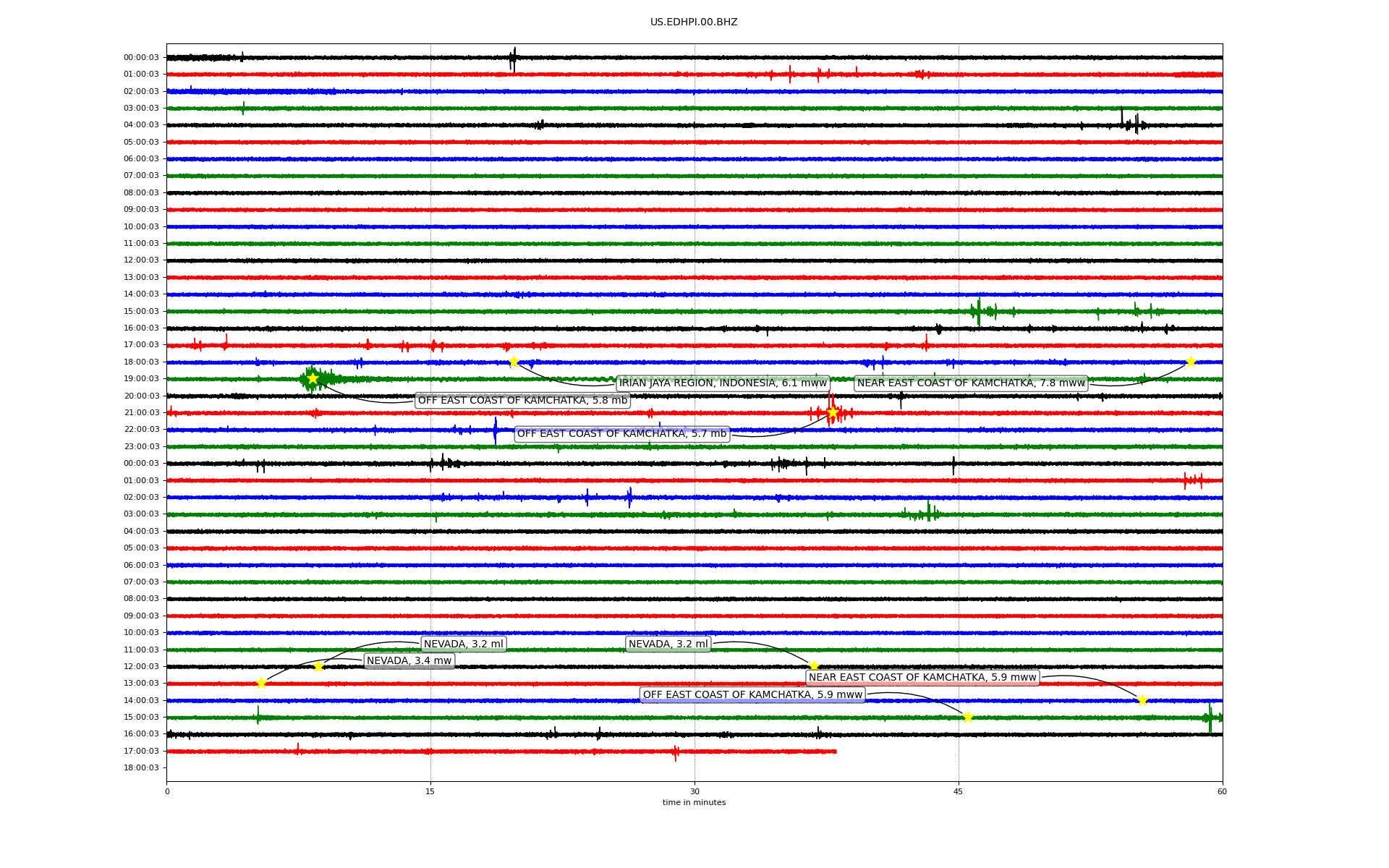
Task: Click the star on the green 19:00:03 trace
Action: pos(313,378)
